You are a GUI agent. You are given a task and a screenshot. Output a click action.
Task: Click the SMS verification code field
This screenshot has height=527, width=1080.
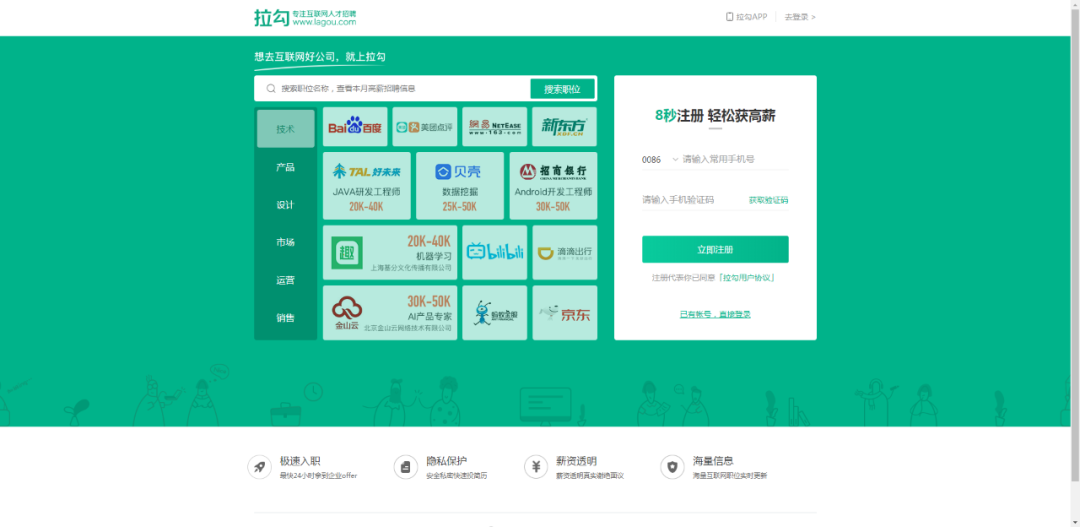coord(693,200)
